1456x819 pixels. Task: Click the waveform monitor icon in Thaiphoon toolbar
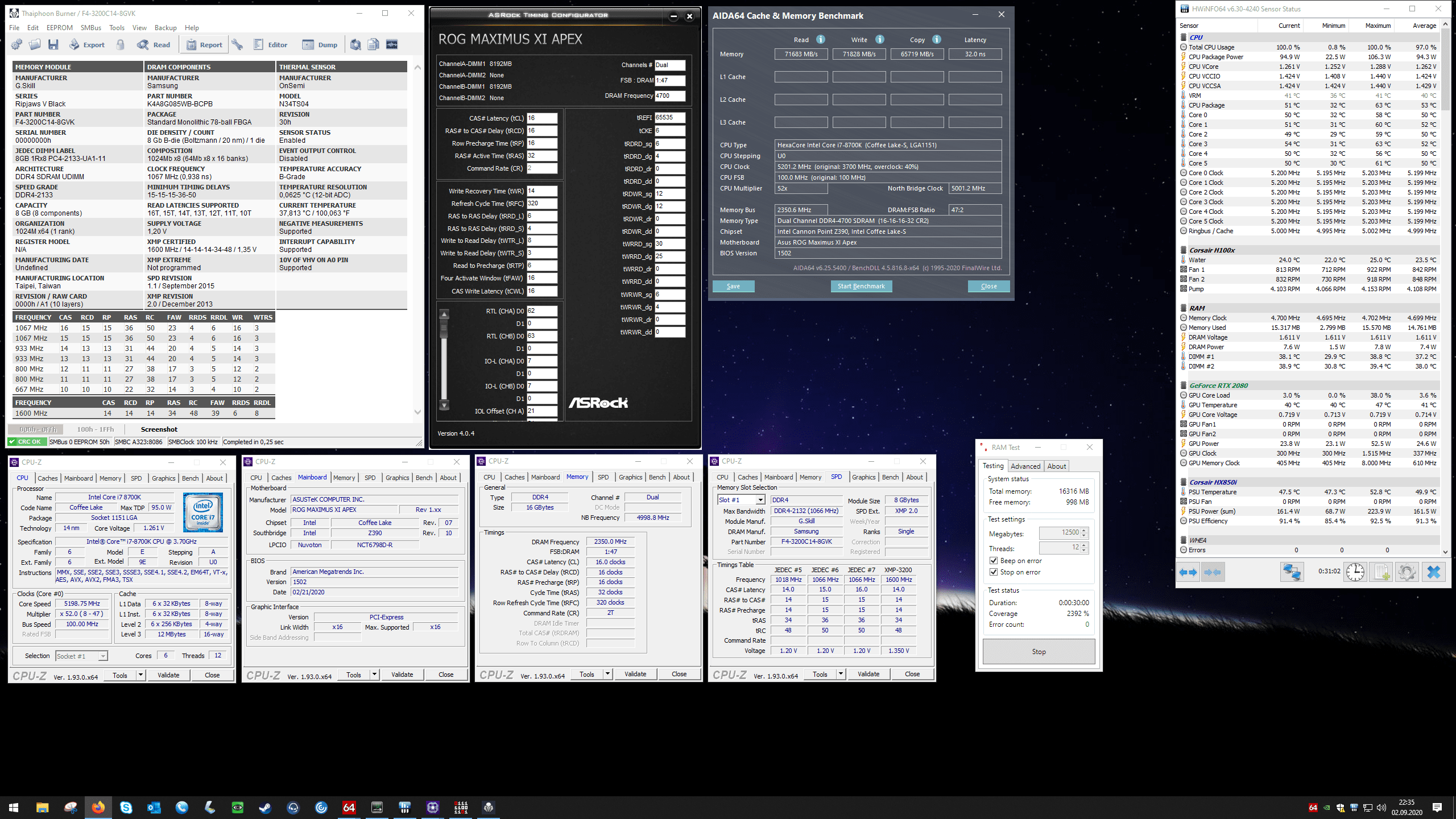point(392,44)
